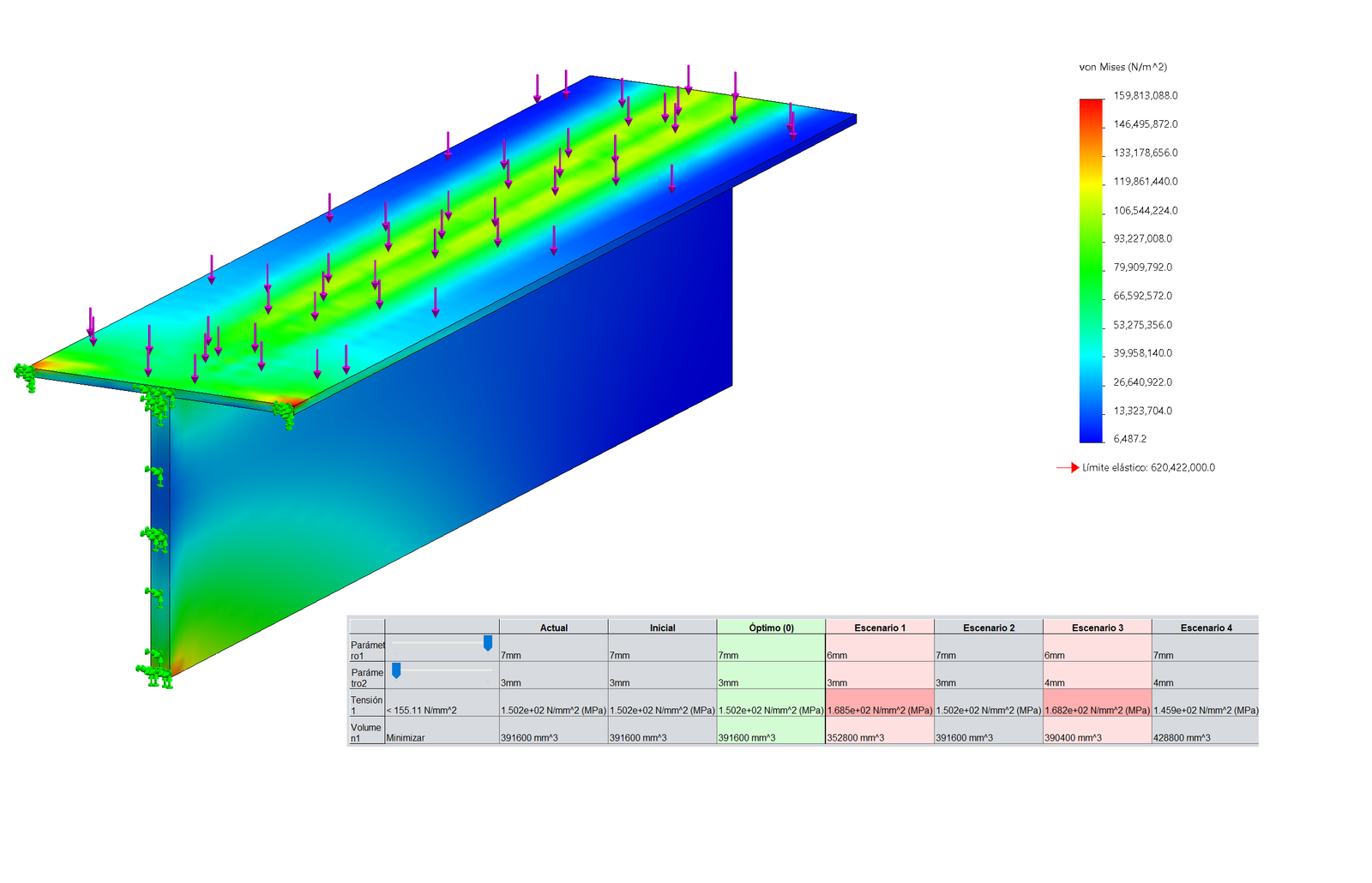This screenshot has width=1372, height=883.
Task: Click the Minimizar goal cell
Action: [x=442, y=732]
